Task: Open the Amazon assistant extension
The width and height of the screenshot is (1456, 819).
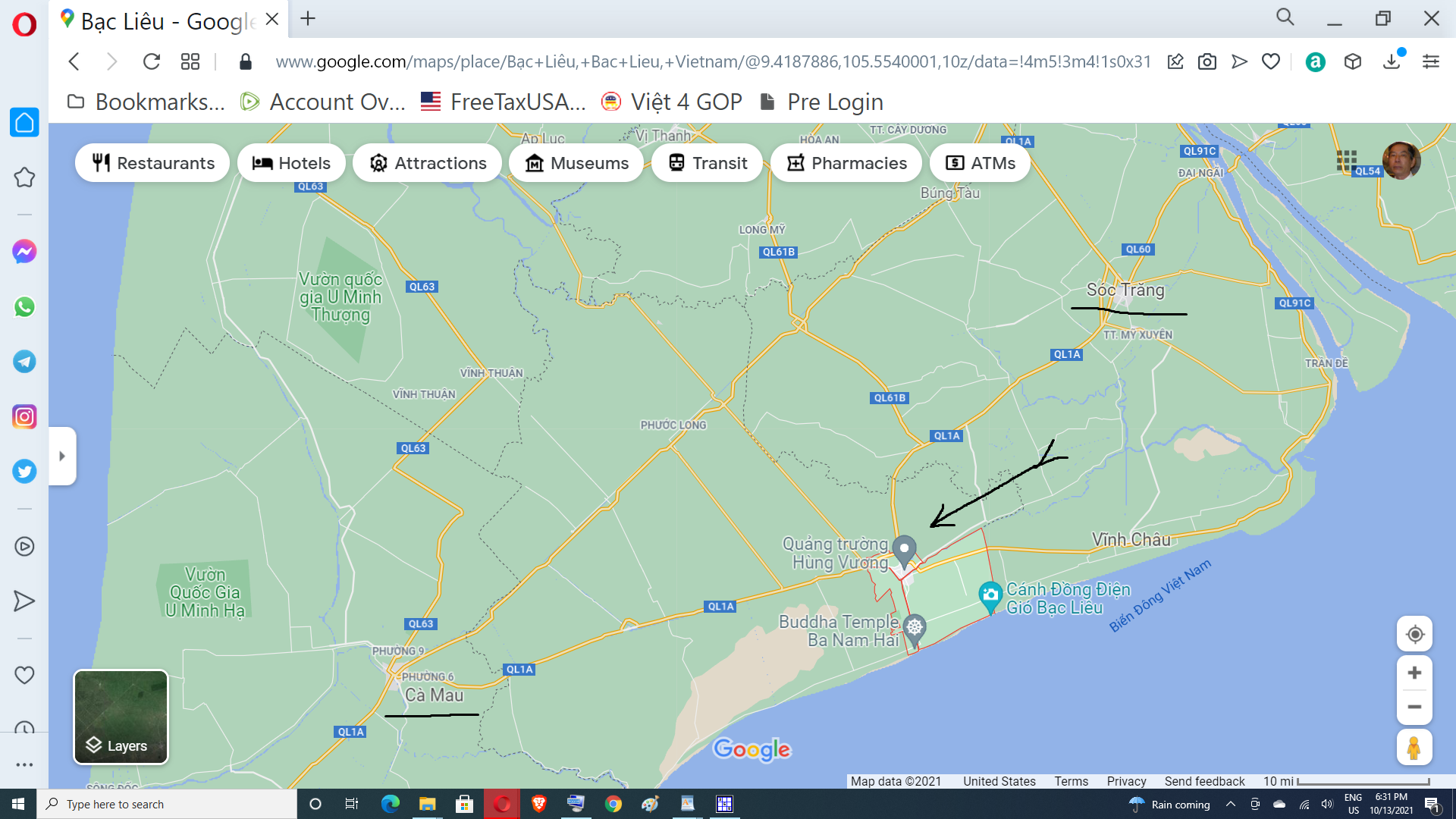Action: coord(1315,61)
